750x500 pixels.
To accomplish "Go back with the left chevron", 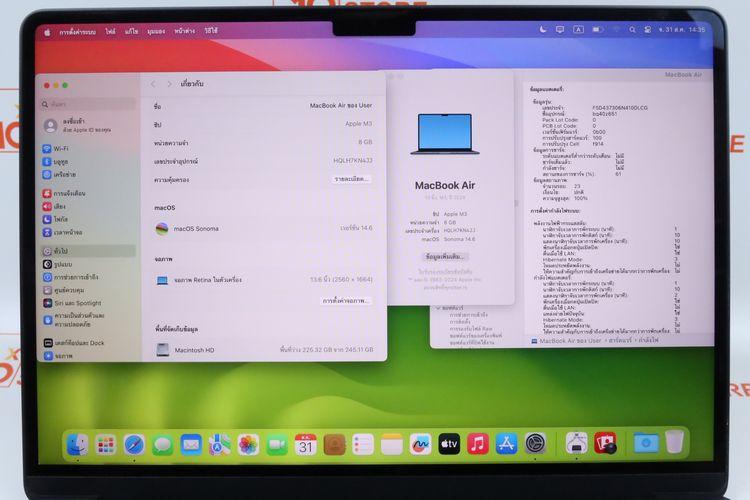I will click(x=153, y=84).
